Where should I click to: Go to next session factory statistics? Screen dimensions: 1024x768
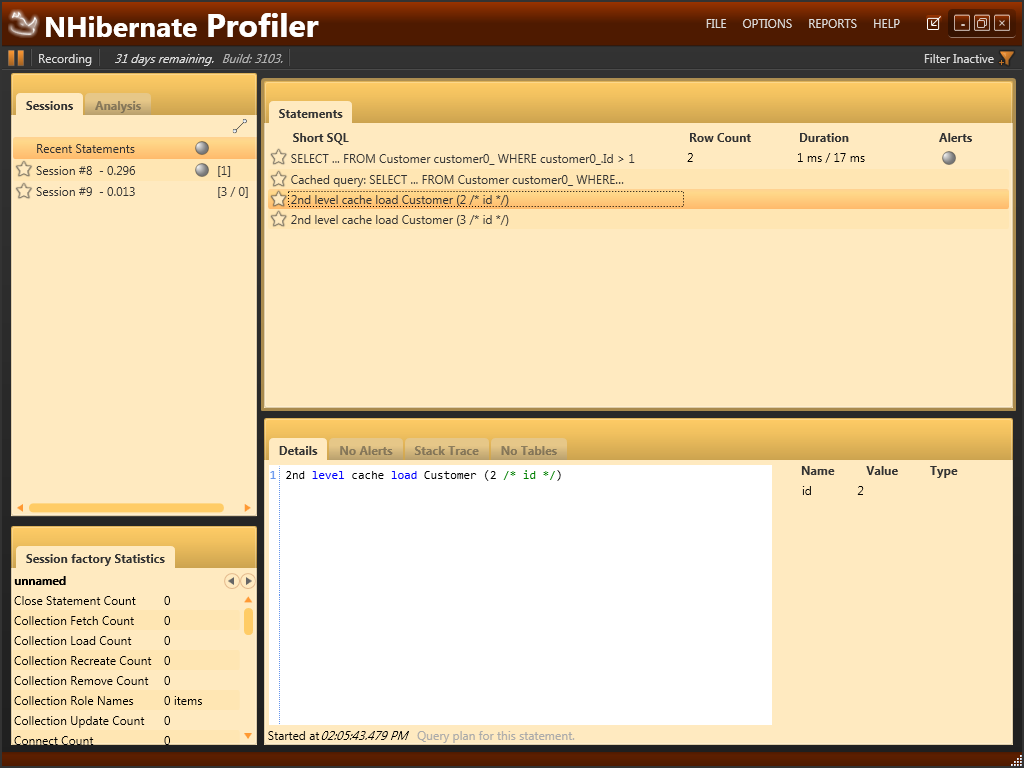pyautogui.click(x=248, y=581)
